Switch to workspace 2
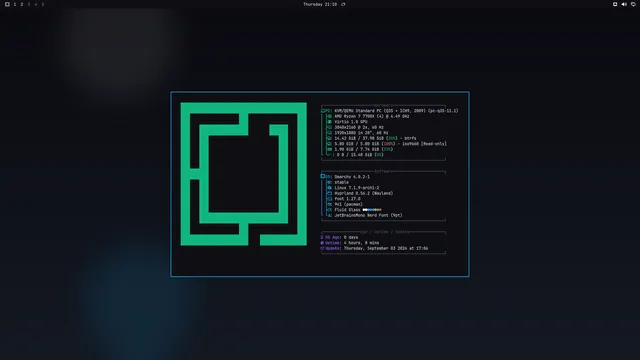 click(x=22, y=4)
